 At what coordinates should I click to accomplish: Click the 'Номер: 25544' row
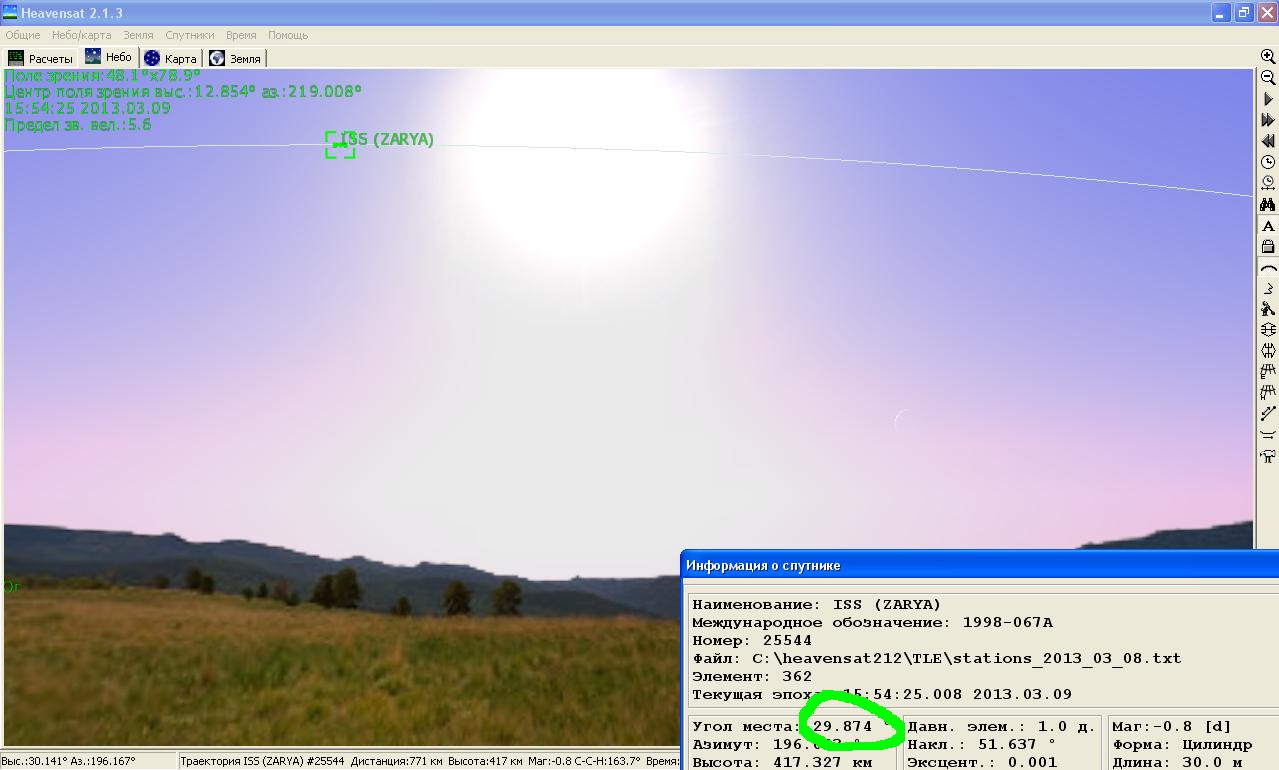[752, 640]
